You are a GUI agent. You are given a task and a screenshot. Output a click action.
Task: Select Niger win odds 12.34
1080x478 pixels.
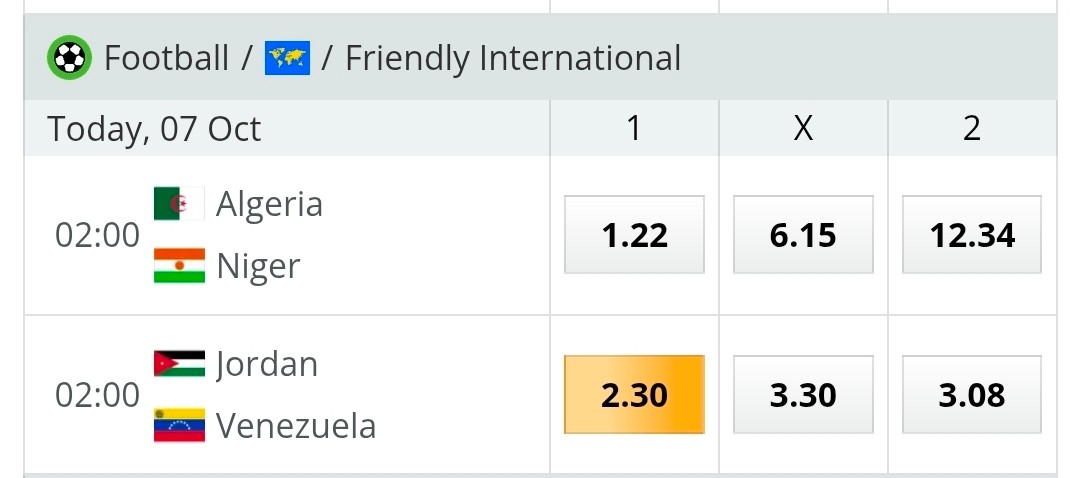click(x=972, y=235)
